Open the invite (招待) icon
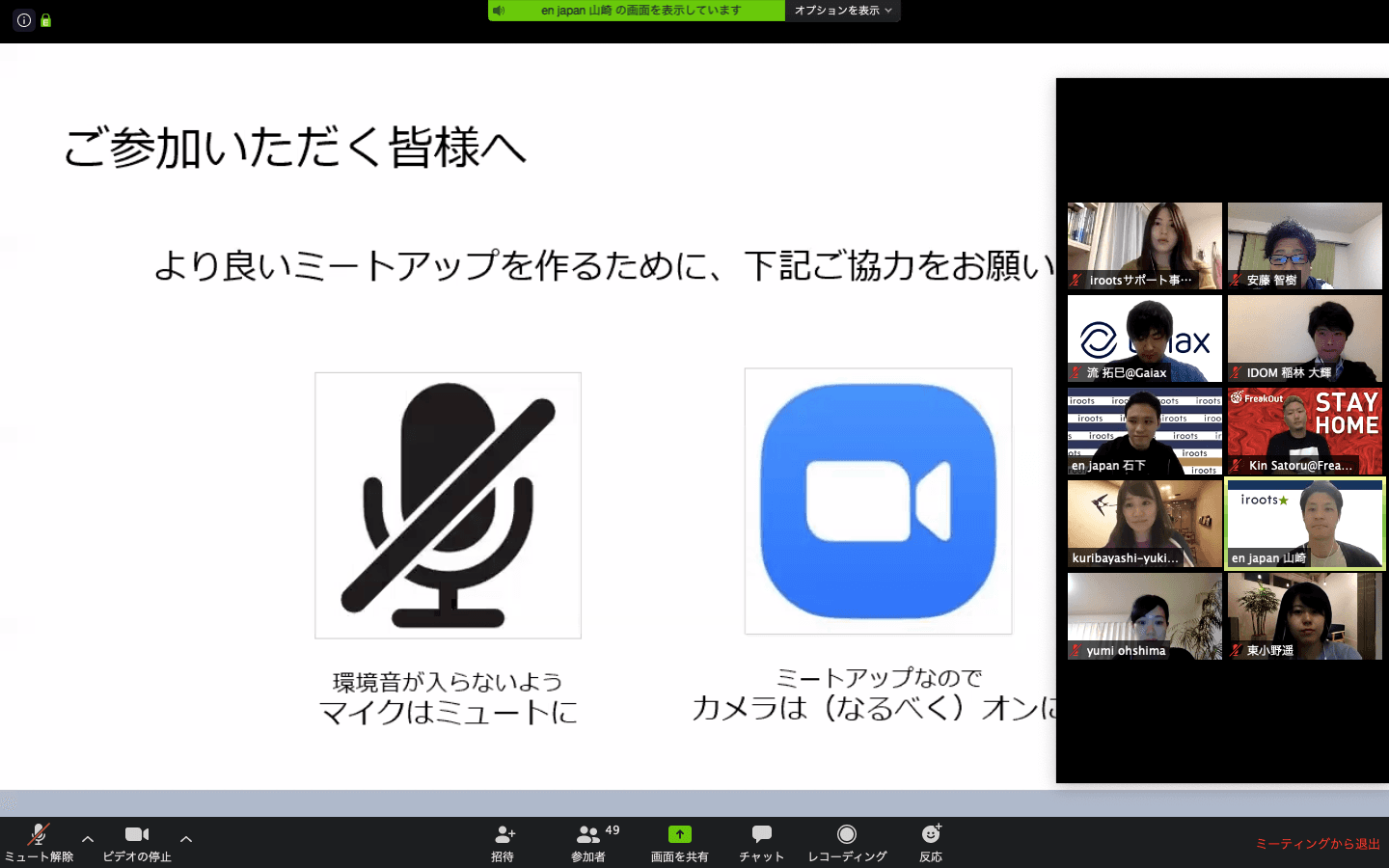The width and height of the screenshot is (1389, 868). pyautogui.click(x=504, y=835)
